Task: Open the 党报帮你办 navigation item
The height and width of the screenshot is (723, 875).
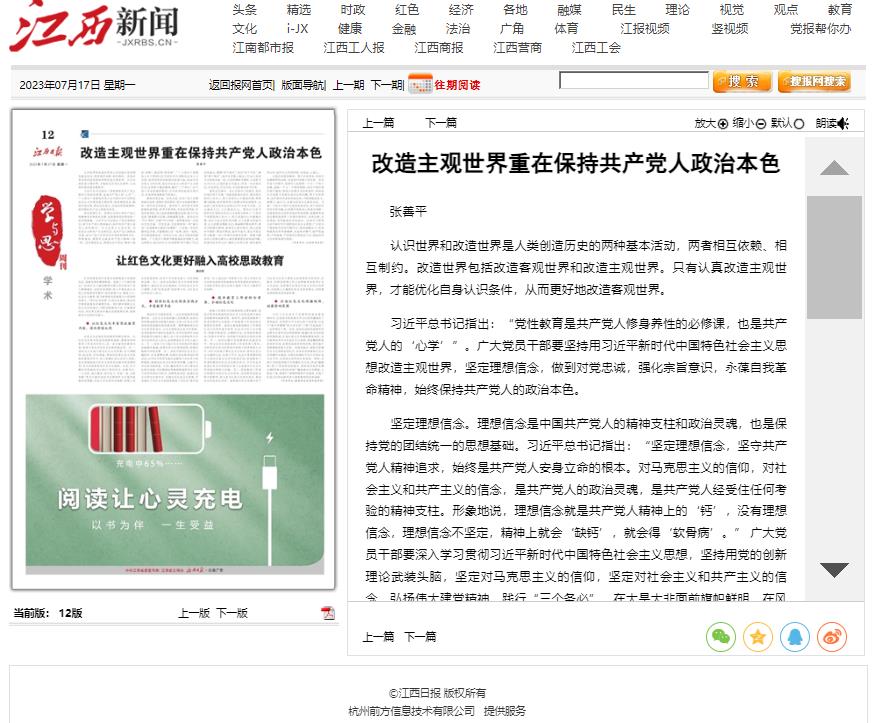Action: coord(820,28)
